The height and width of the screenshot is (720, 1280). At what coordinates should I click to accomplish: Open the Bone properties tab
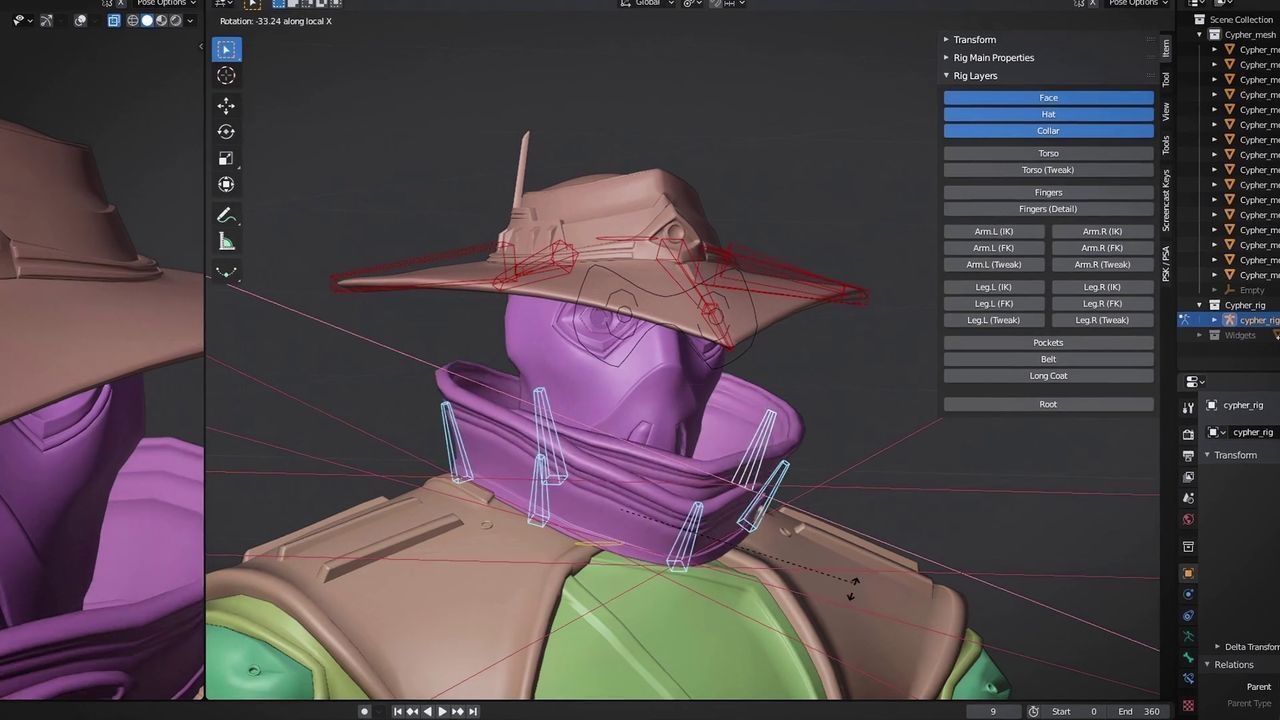click(x=1188, y=657)
